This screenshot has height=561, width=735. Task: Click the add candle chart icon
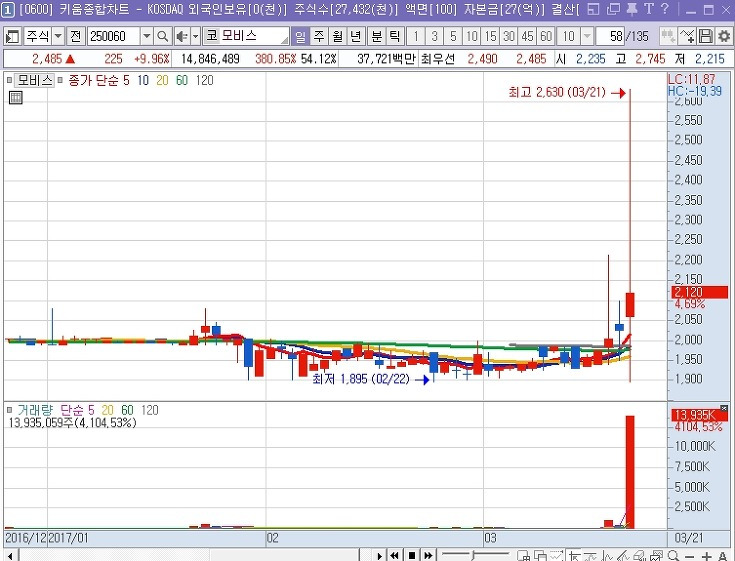pos(668,36)
